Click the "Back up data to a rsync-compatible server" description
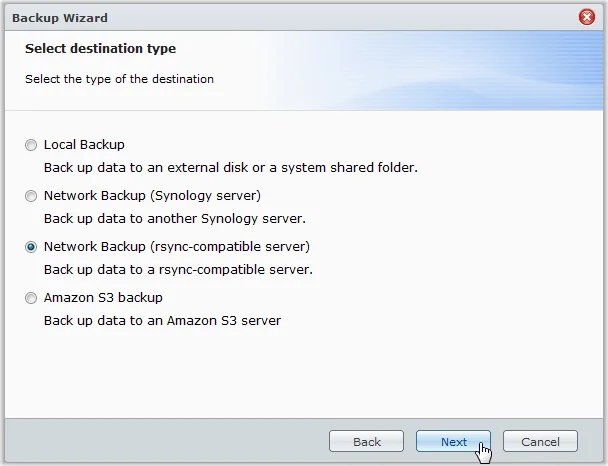Viewport: 608px width, 466px height. [178, 270]
